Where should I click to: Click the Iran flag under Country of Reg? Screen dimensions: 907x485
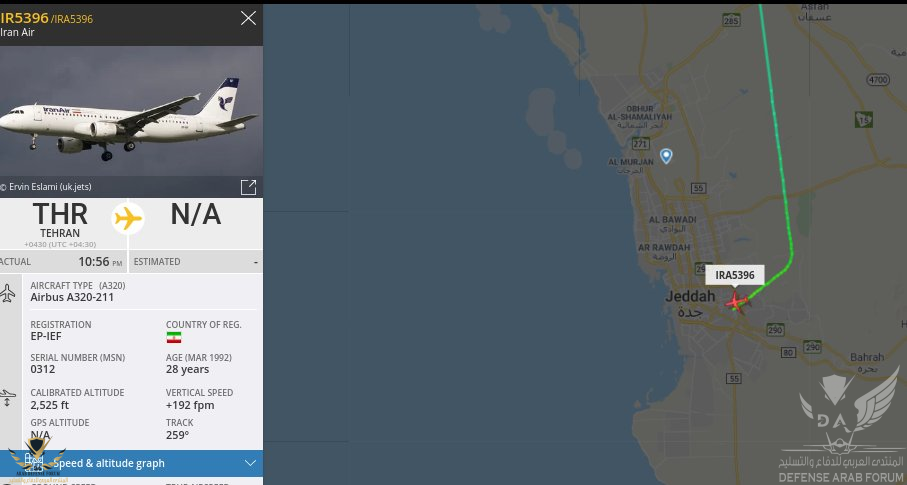click(x=174, y=337)
